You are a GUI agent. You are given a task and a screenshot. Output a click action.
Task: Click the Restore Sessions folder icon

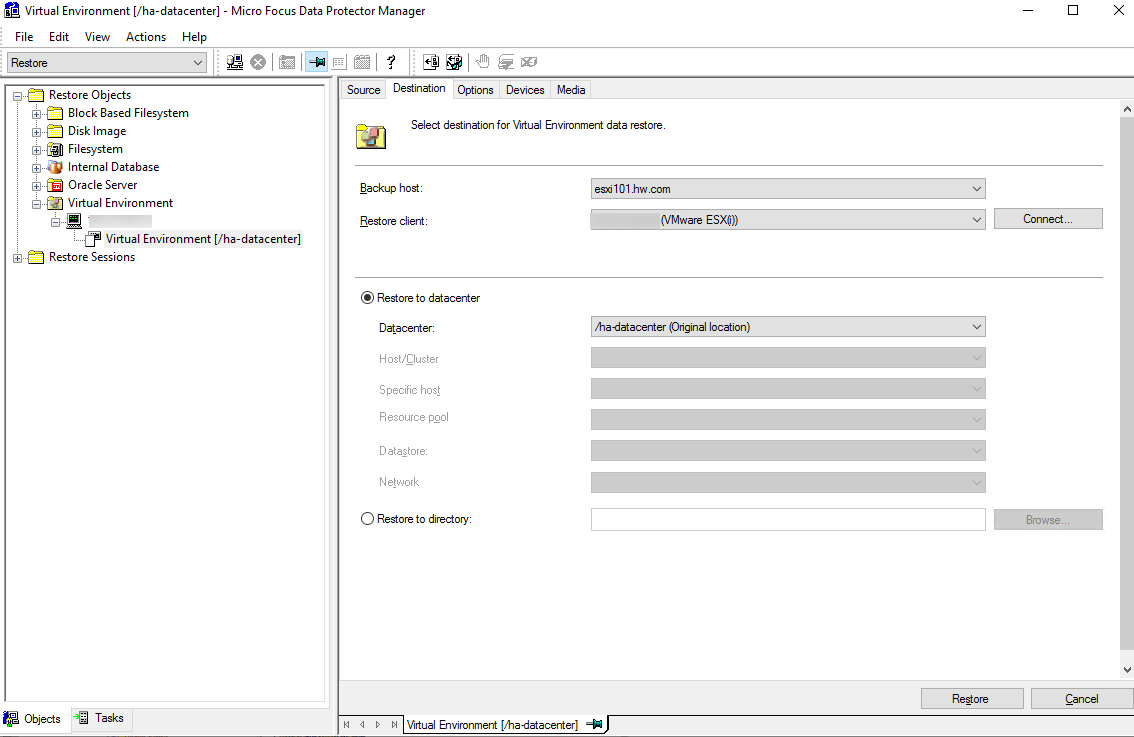(36, 257)
